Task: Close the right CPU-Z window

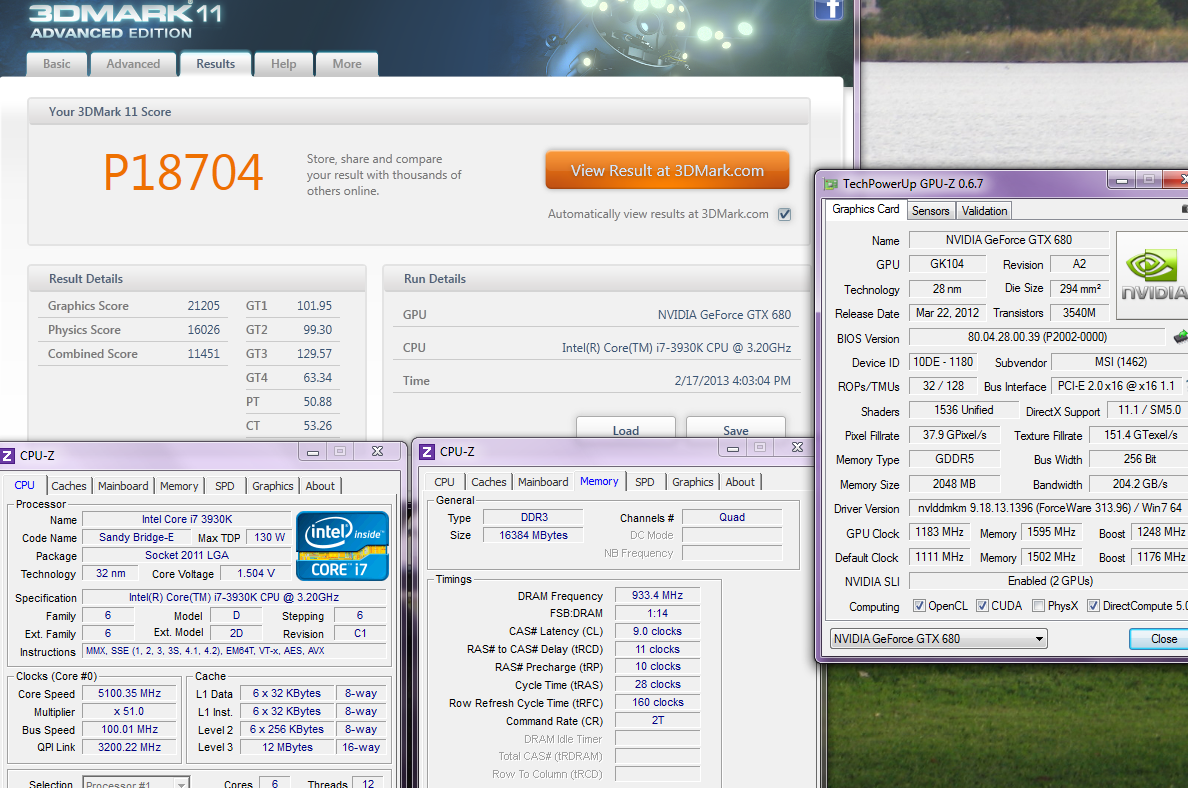Action: pos(797,448)
